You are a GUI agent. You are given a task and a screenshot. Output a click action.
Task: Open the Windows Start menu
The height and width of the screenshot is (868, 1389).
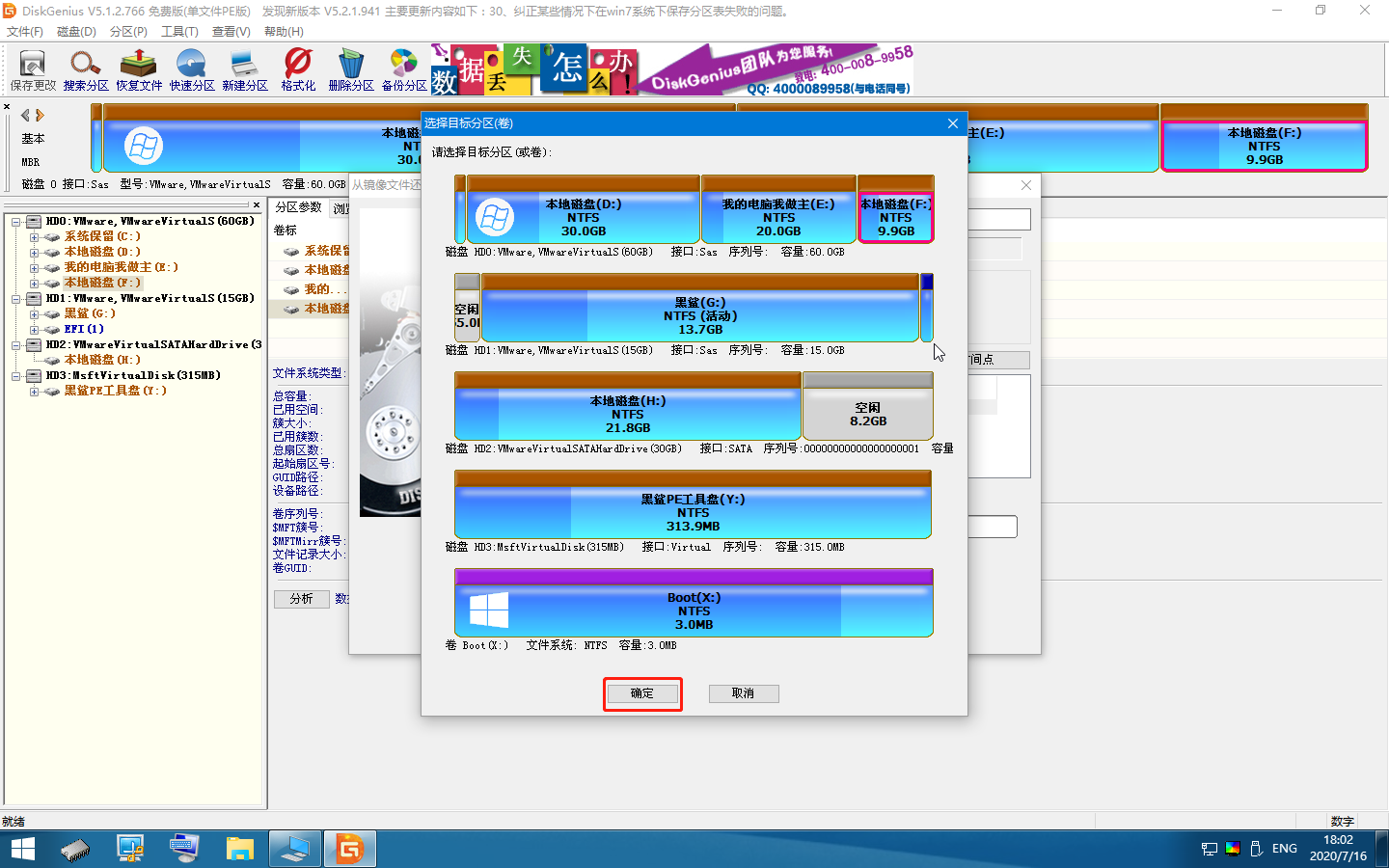[x=23, y=849]
